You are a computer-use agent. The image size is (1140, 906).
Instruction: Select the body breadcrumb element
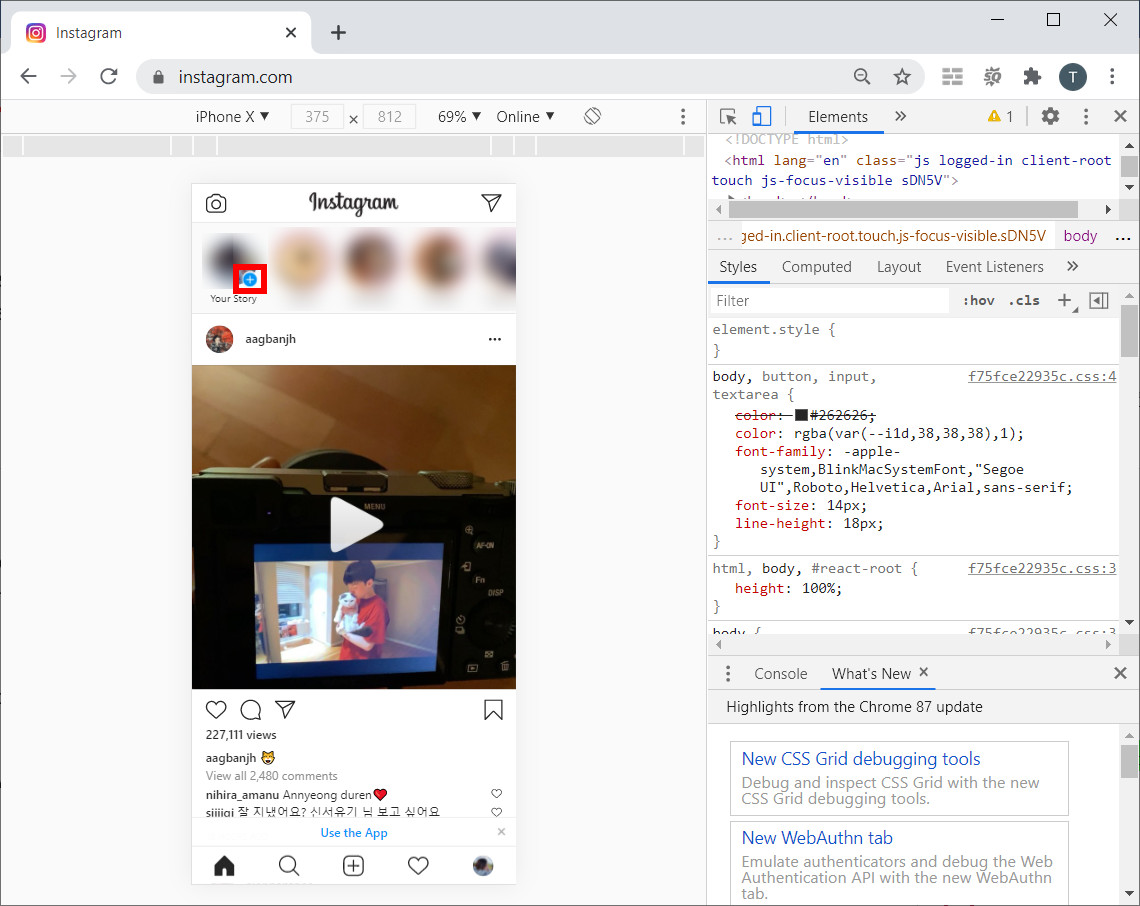[1080, 236]
